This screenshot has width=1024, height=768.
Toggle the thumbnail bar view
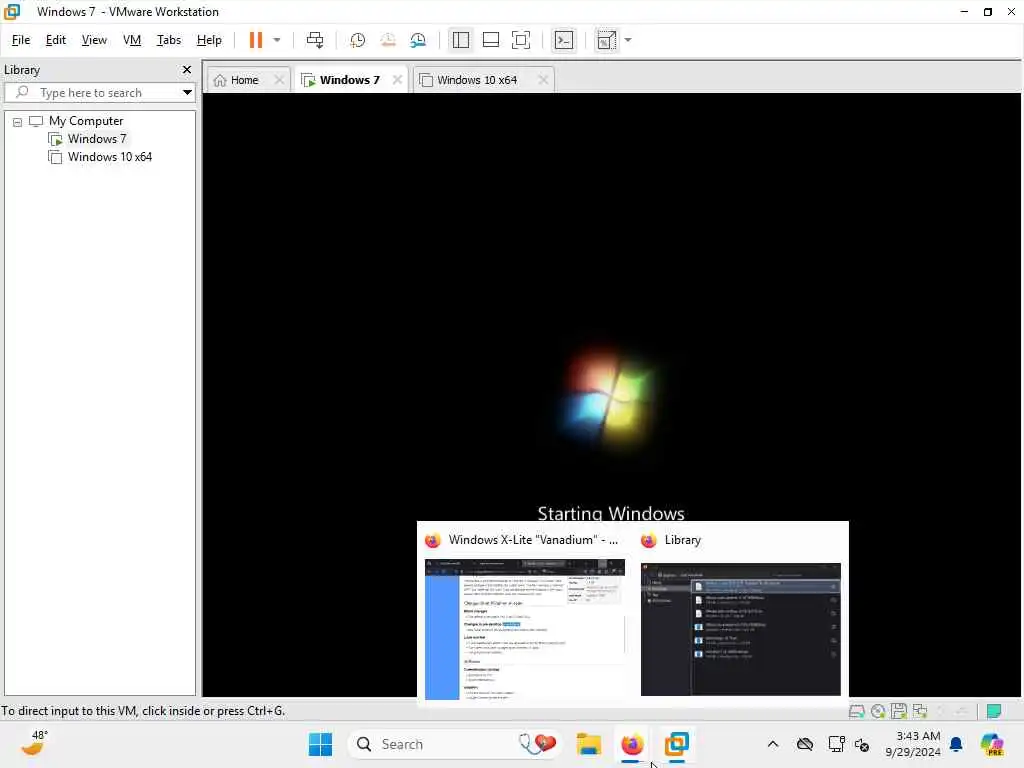pyautogui.click(x=490, y=40)
